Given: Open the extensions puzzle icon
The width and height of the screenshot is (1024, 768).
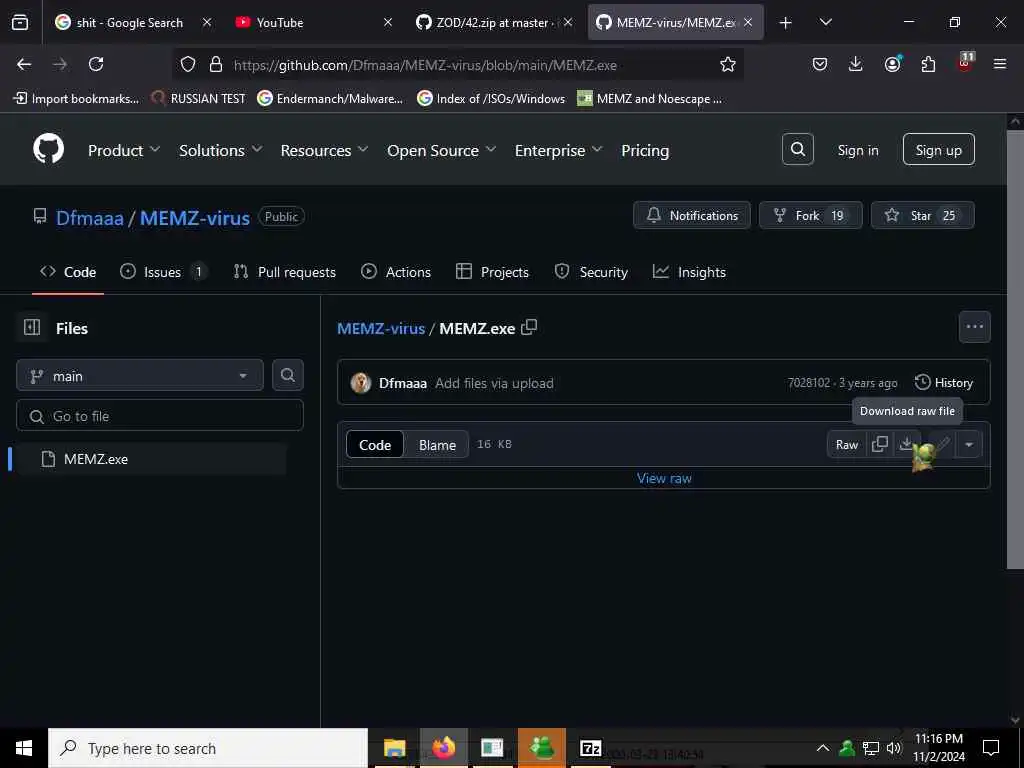Looking at the screenshot, I should [x=928, y=64].
